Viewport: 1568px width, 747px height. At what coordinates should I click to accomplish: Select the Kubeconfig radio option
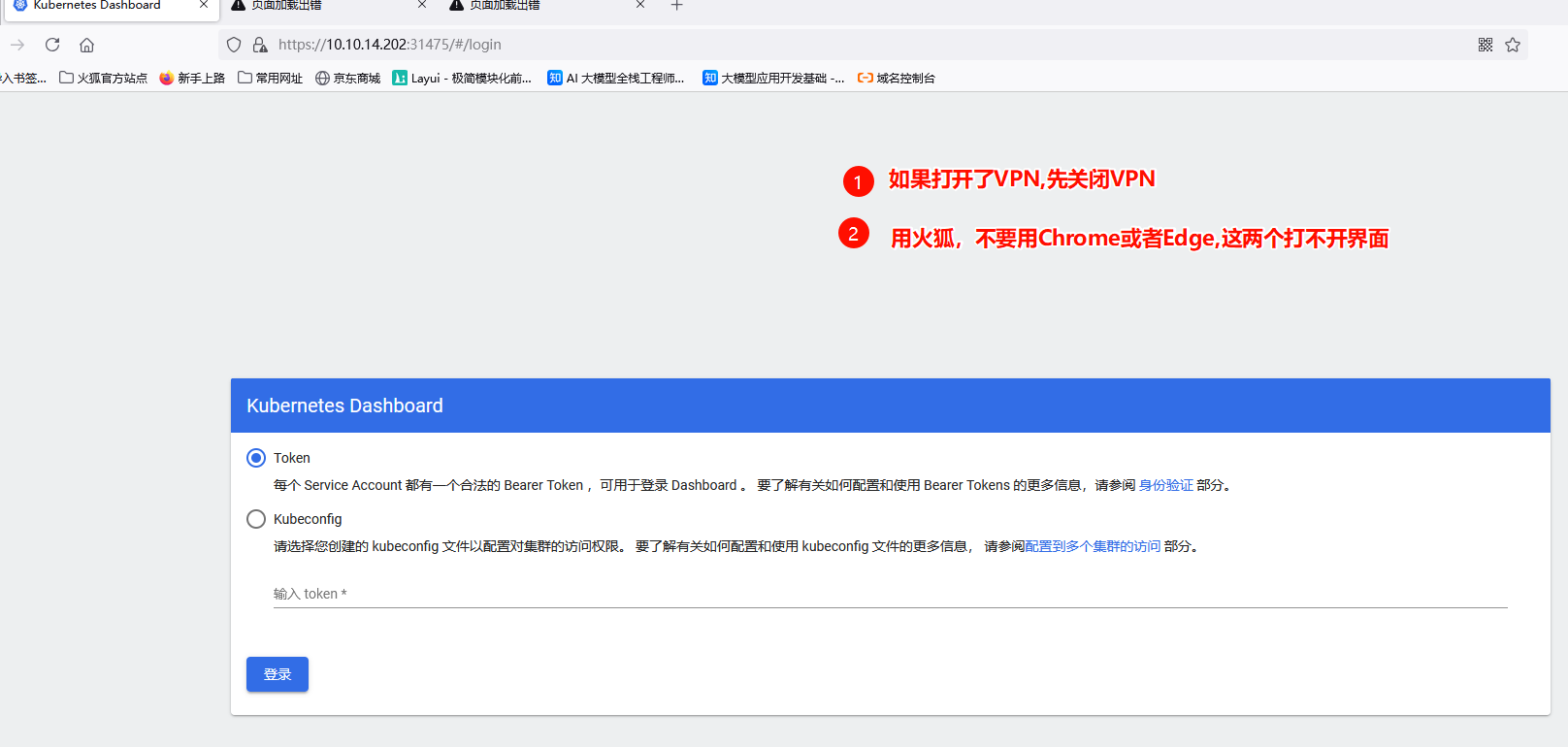point(256,519)
